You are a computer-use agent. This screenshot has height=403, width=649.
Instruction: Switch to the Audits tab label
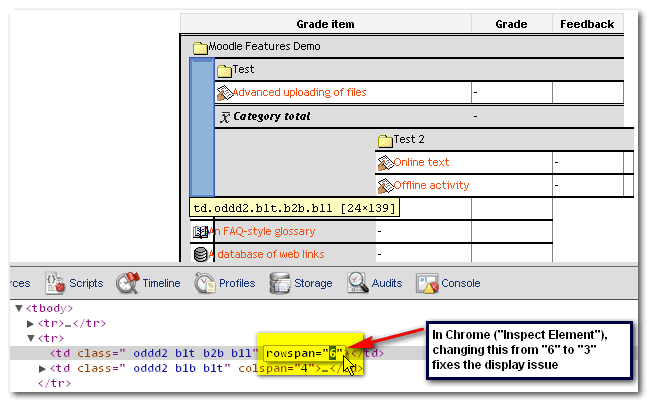click(x=387, y=283)
